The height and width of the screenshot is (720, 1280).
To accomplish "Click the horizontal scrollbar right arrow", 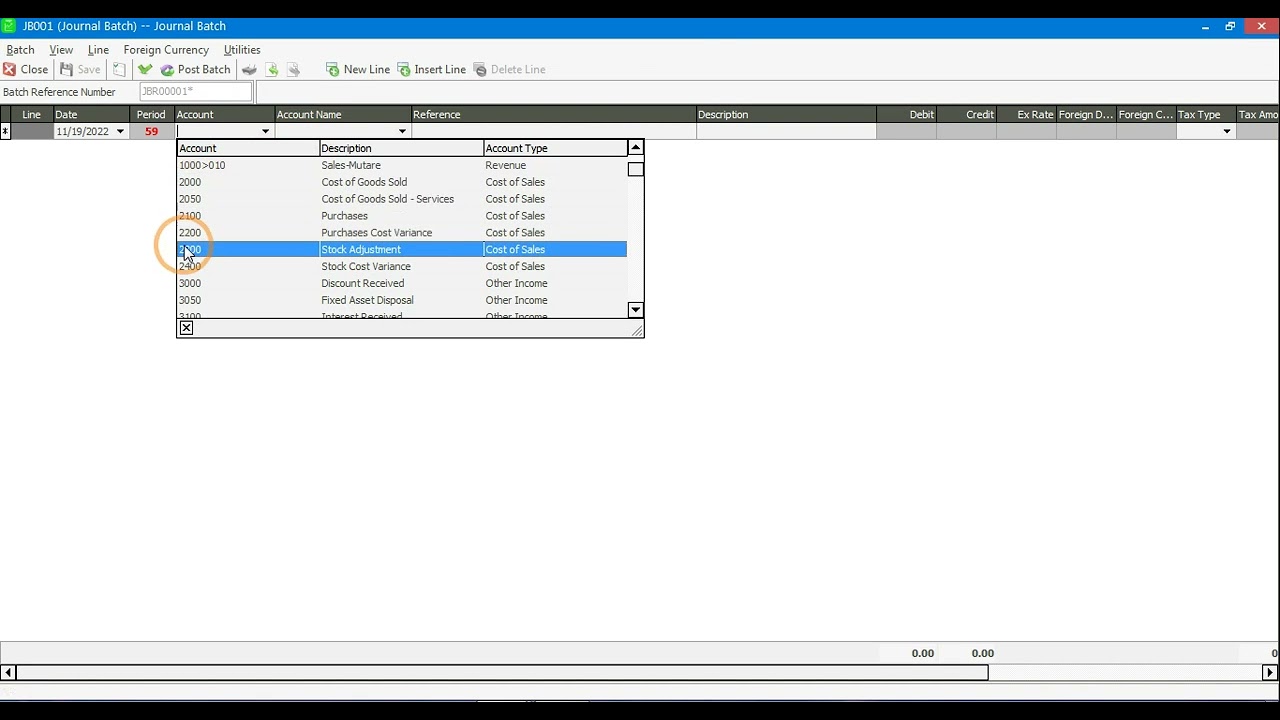I will tap(1270, 673).
